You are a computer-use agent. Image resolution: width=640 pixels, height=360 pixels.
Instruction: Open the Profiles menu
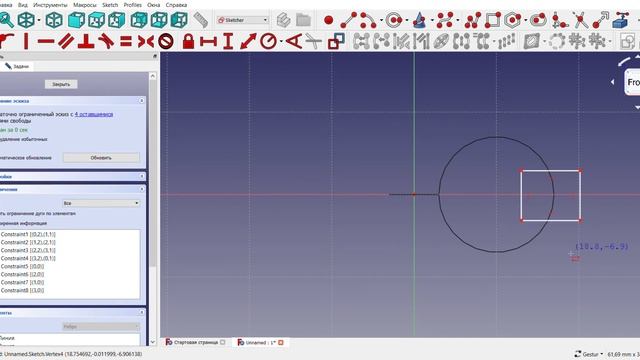(132, 5)
